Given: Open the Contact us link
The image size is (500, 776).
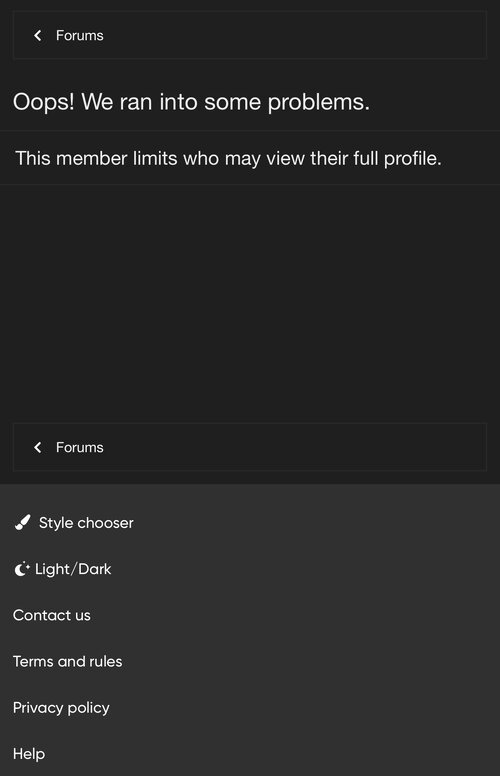Looking at the screenshot, I should (51, 615).
